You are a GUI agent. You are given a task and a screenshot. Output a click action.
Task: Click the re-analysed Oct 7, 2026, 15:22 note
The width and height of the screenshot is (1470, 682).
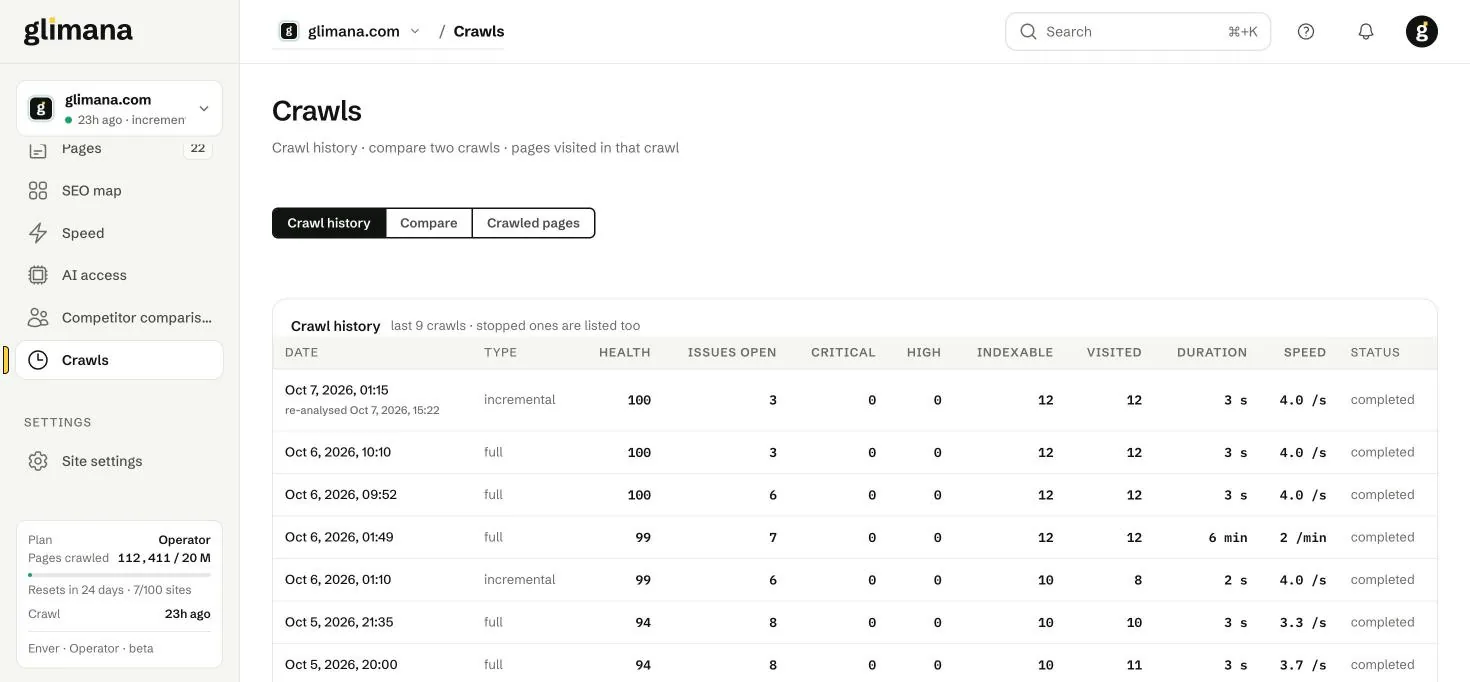[x=362, y=410]
